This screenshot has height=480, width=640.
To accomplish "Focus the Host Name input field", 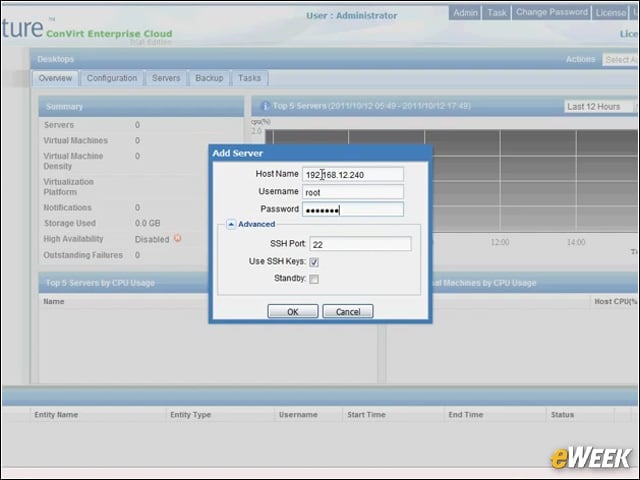I will tap(353, 174).
